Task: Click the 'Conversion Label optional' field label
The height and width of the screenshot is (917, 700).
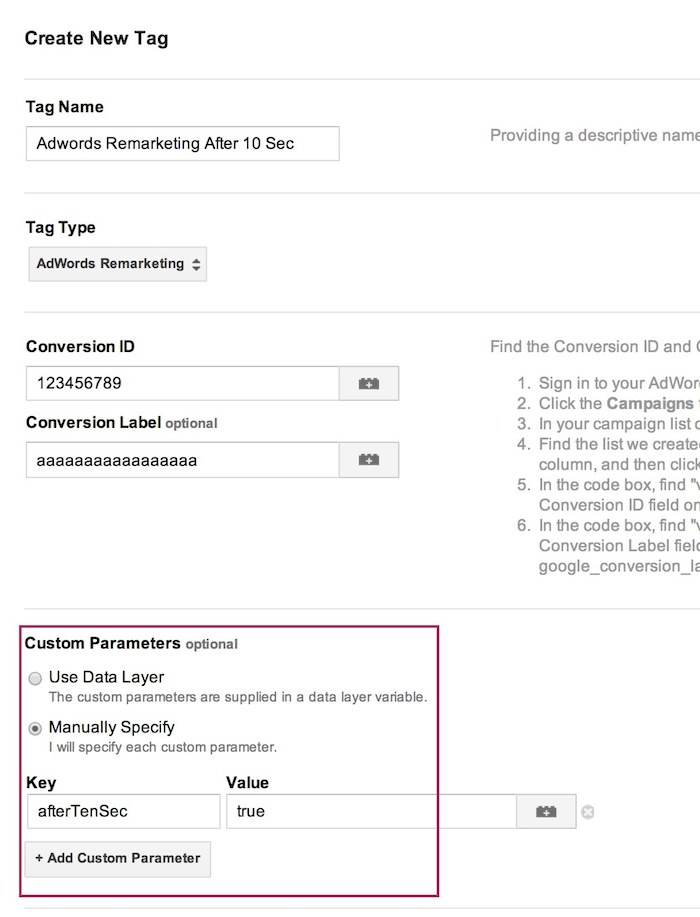Action: click(x=122, y=423)
